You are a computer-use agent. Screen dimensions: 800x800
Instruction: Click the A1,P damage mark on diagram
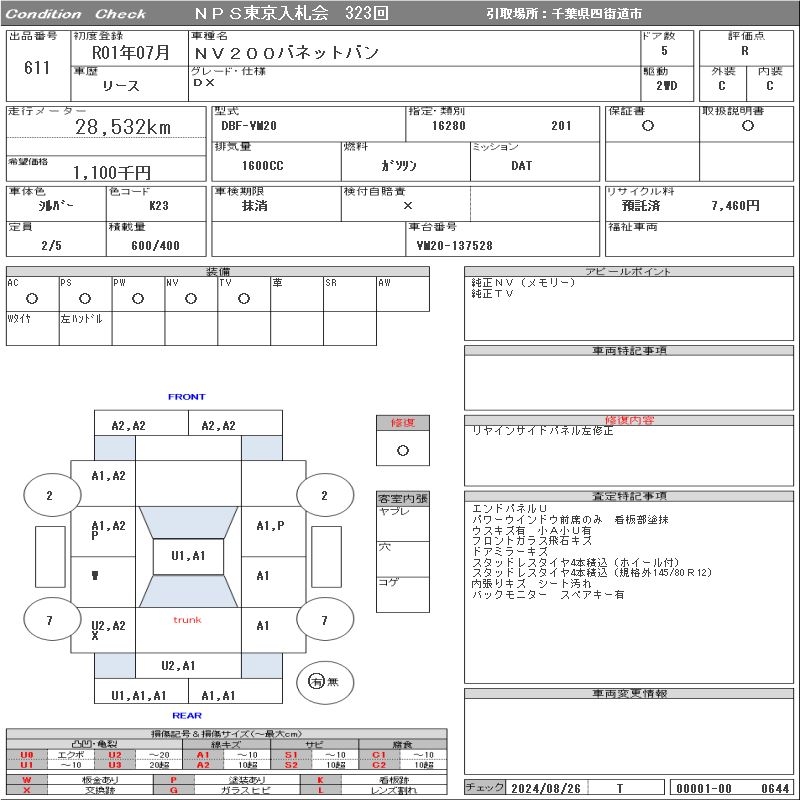pos(270,526)
